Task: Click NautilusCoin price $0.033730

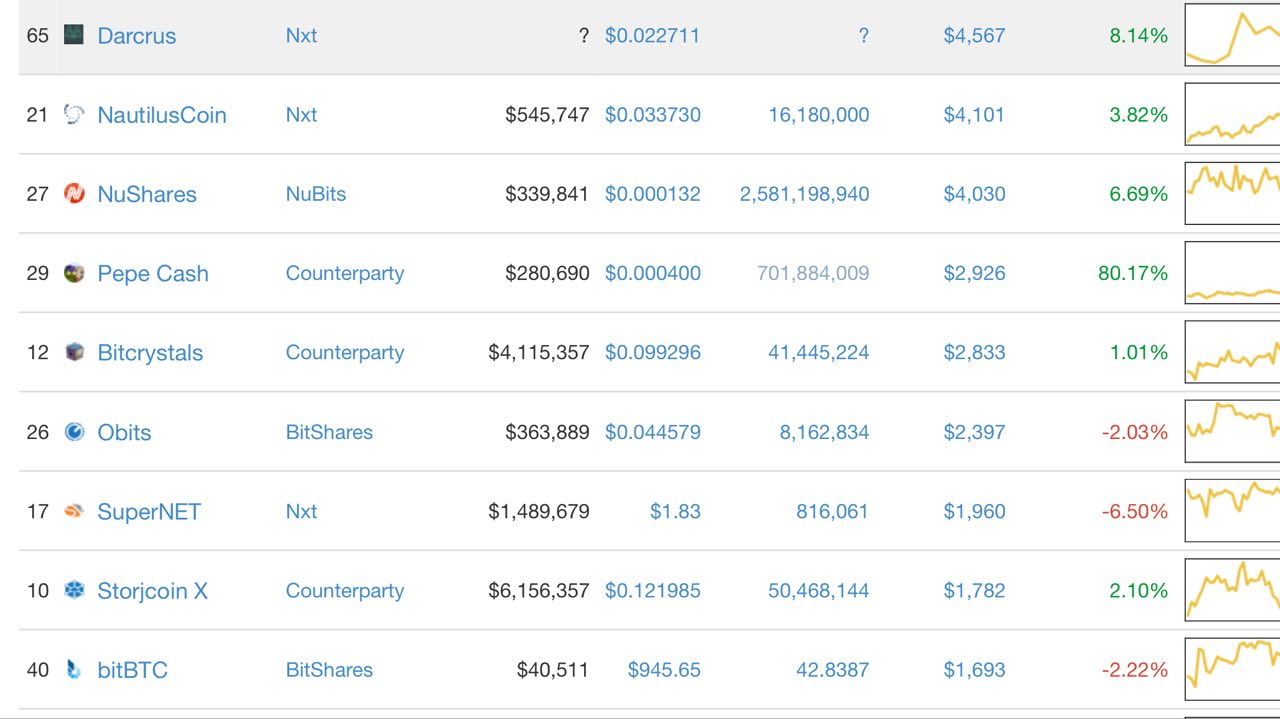Action: click(x=653, y=114)
